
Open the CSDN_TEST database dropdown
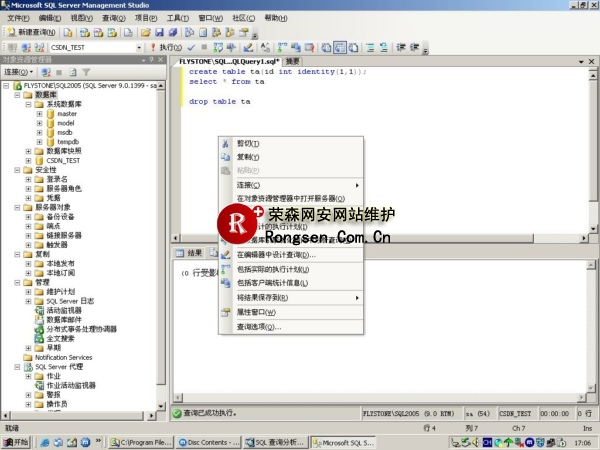[139, 47]
